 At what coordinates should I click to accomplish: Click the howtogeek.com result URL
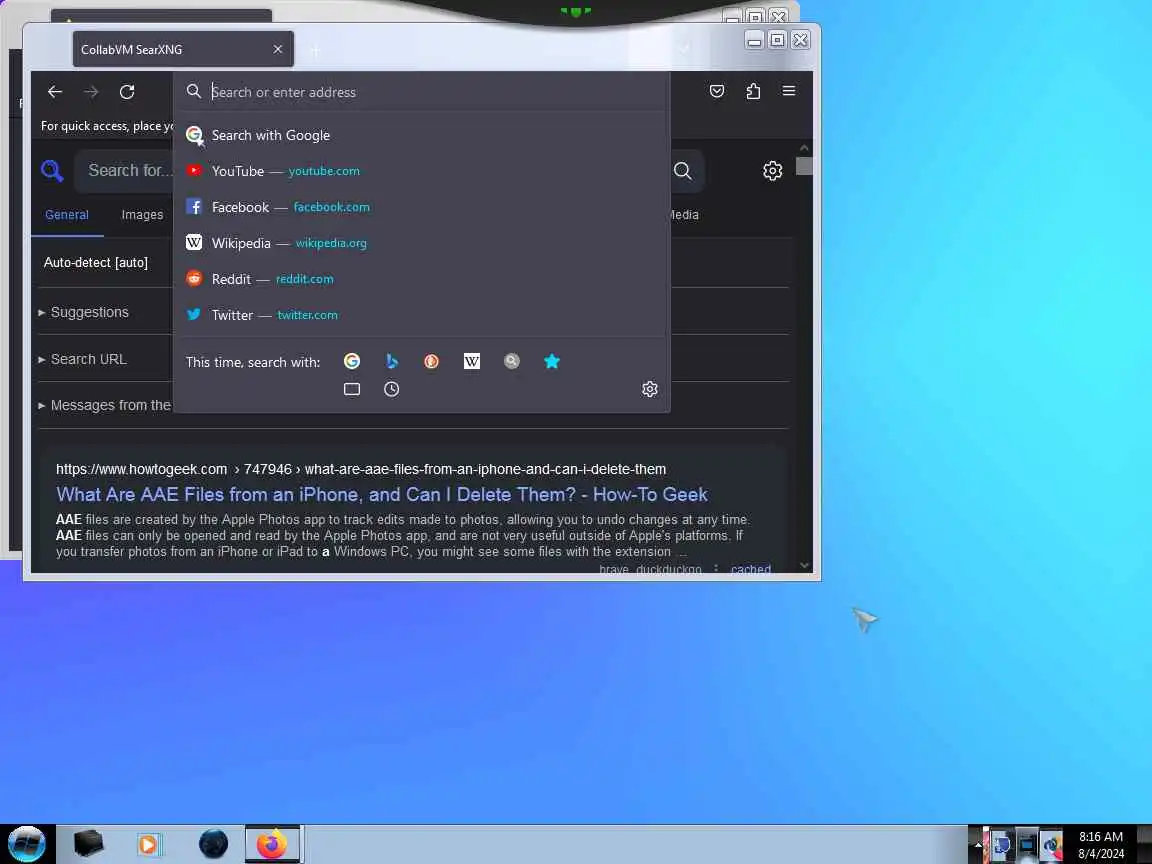[x=361, y=469]
